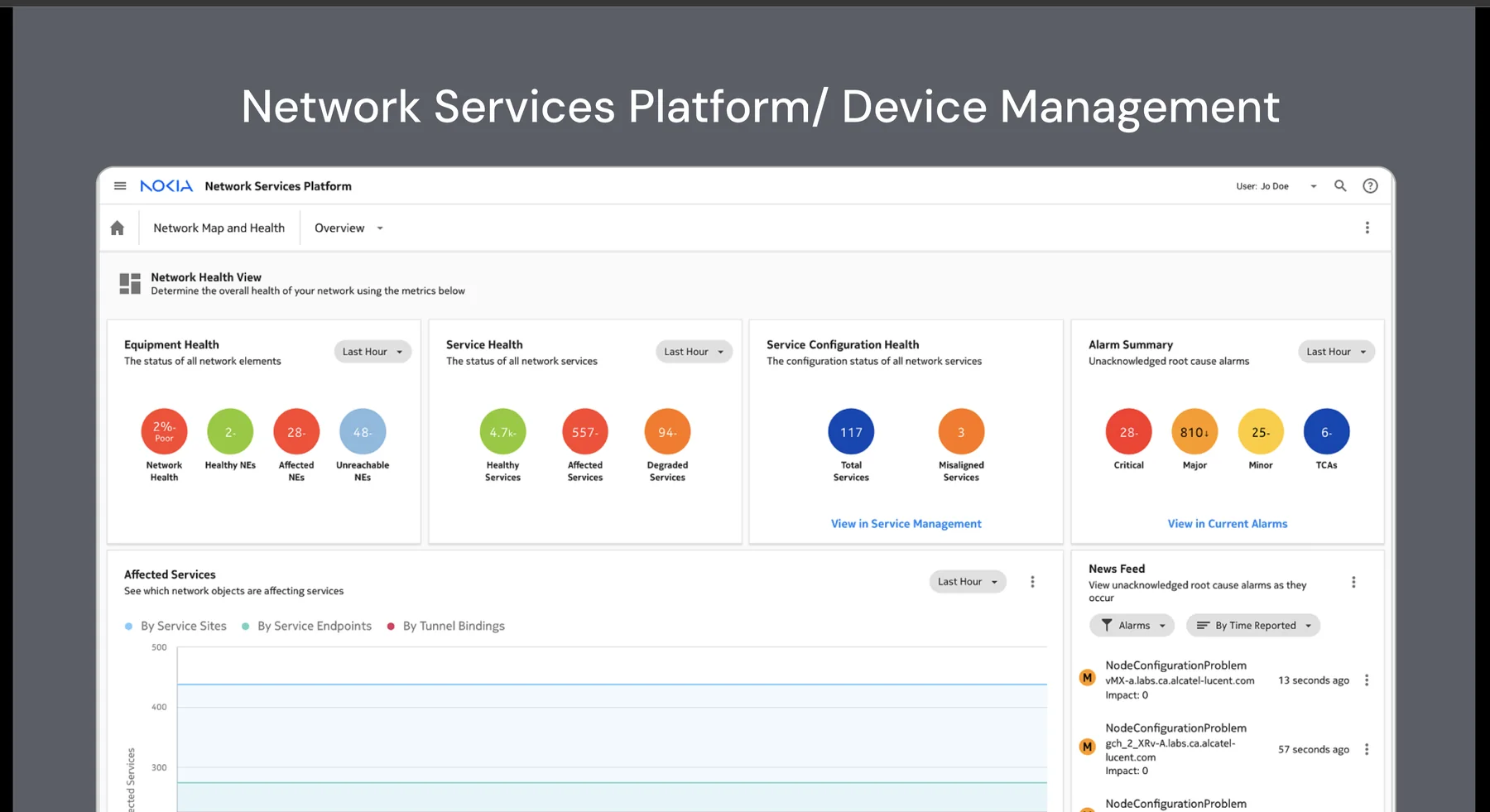This screenshot has height=812, width=1490.
Task: Open the hamburger main menu
Action: coord(120,186)
